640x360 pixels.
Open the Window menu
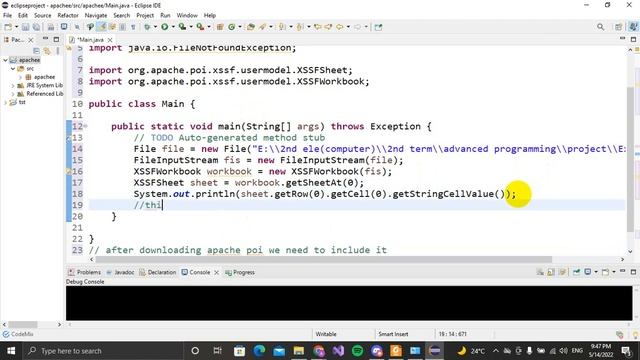pos(187,16)
